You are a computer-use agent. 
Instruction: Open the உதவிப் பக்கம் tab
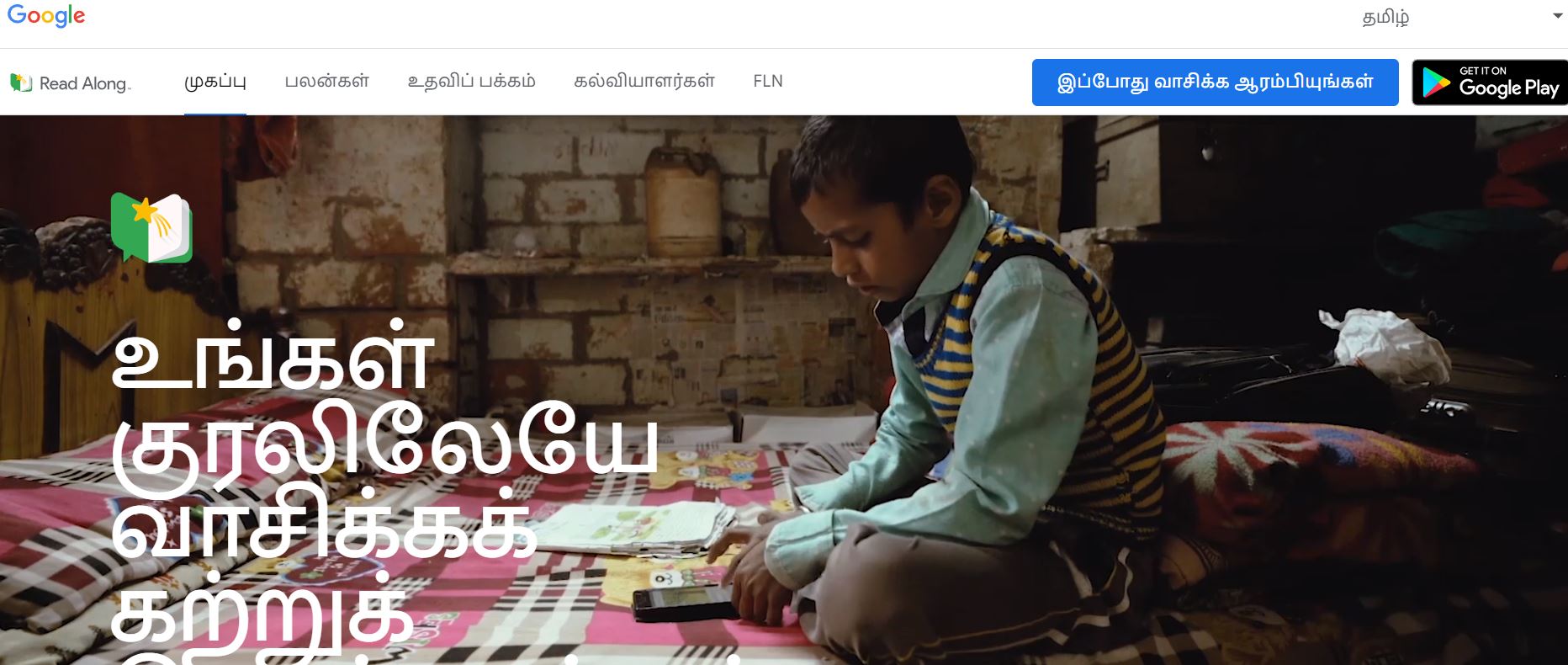[x=471, y=82]
